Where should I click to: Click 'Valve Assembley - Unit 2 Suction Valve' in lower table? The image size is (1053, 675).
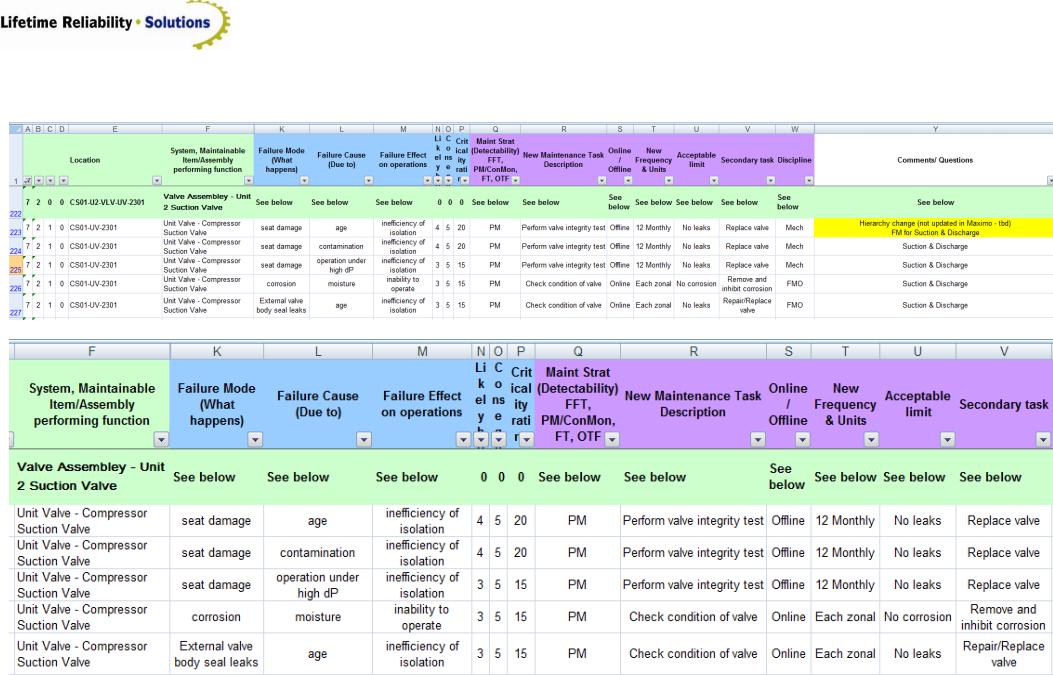click(x=91, y=476)
